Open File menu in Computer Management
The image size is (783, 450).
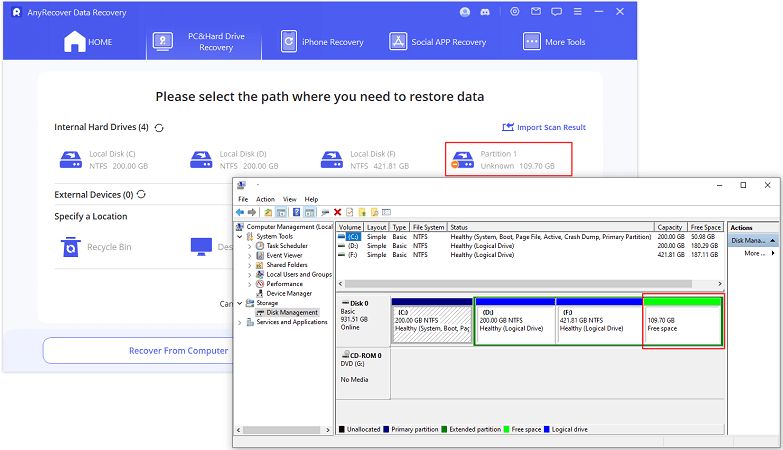[243, 199]
